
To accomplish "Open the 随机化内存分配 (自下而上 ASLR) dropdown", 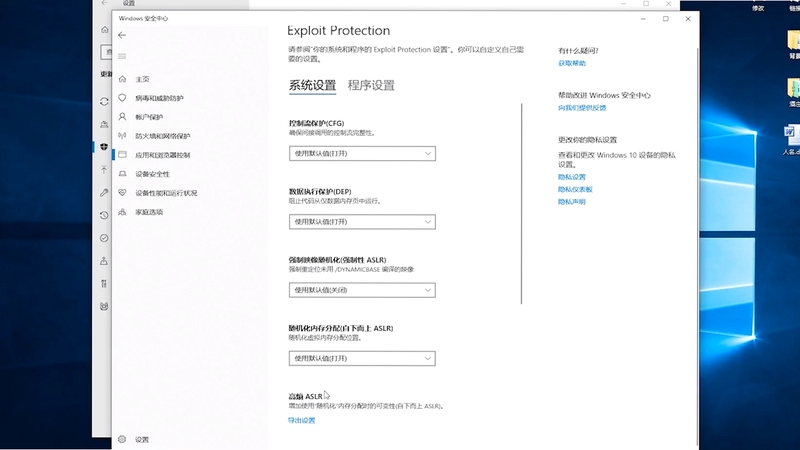I will [x=362, y=359].
